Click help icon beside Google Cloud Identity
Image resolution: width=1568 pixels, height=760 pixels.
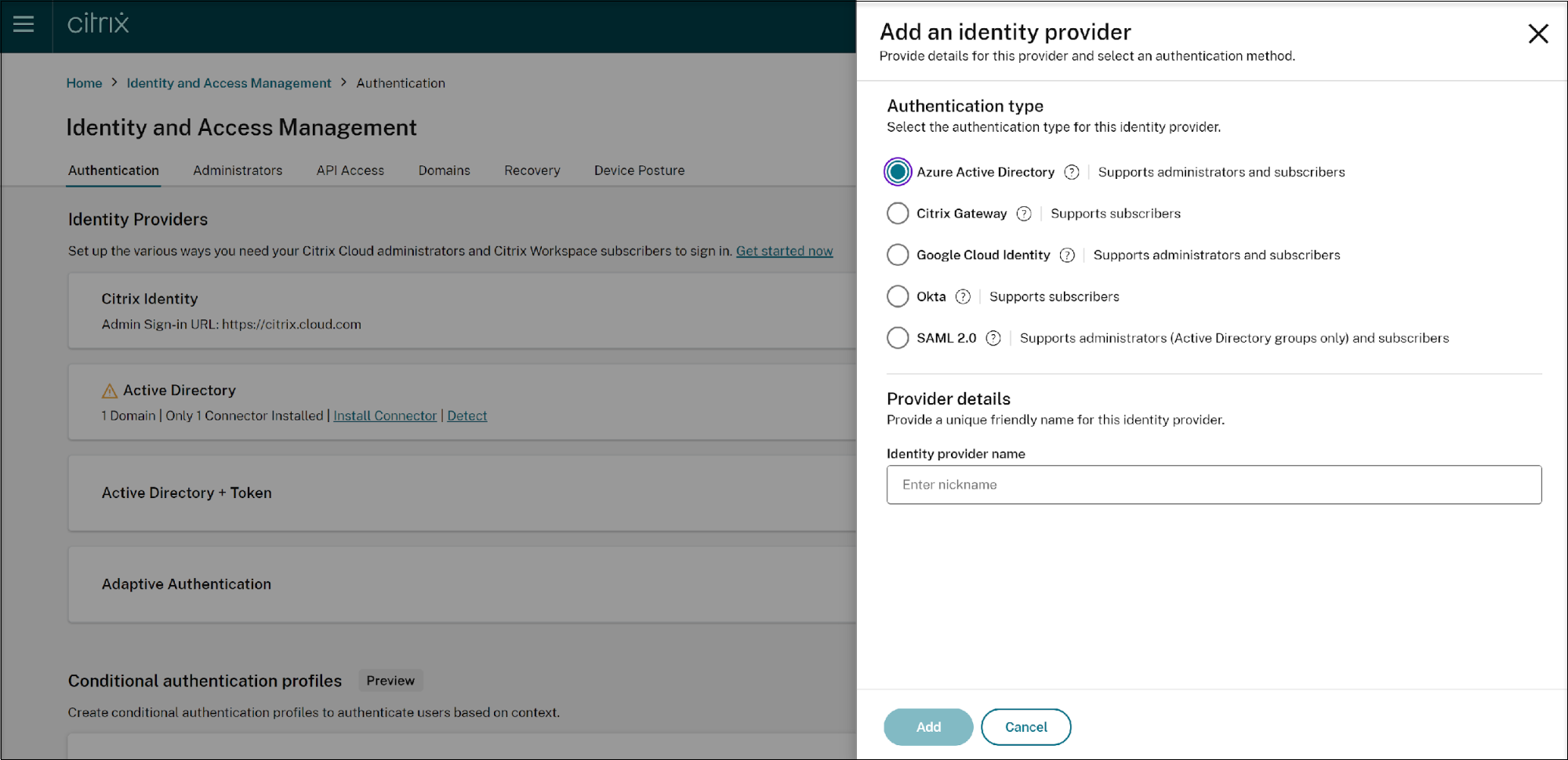point(1067,256)
